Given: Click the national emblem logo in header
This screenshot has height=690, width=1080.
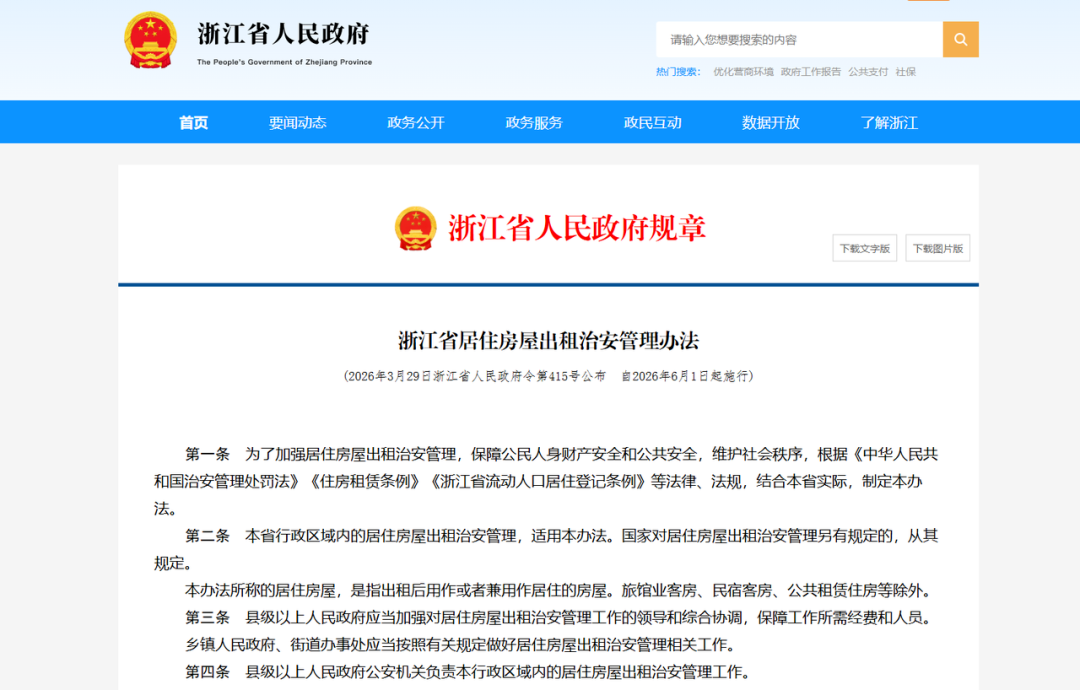Looking at the screenshot, I should [150, 40].
